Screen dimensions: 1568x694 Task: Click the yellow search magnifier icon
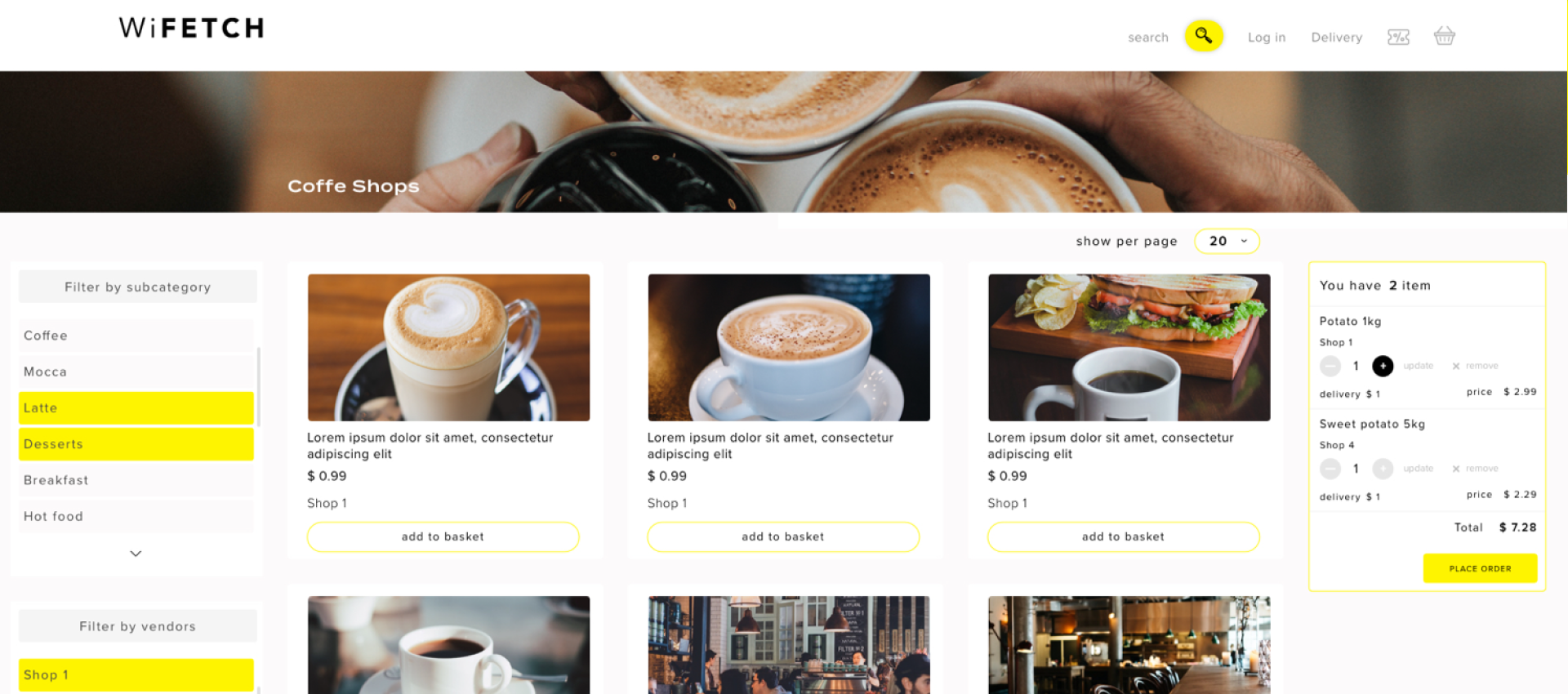click(1204, 36)
